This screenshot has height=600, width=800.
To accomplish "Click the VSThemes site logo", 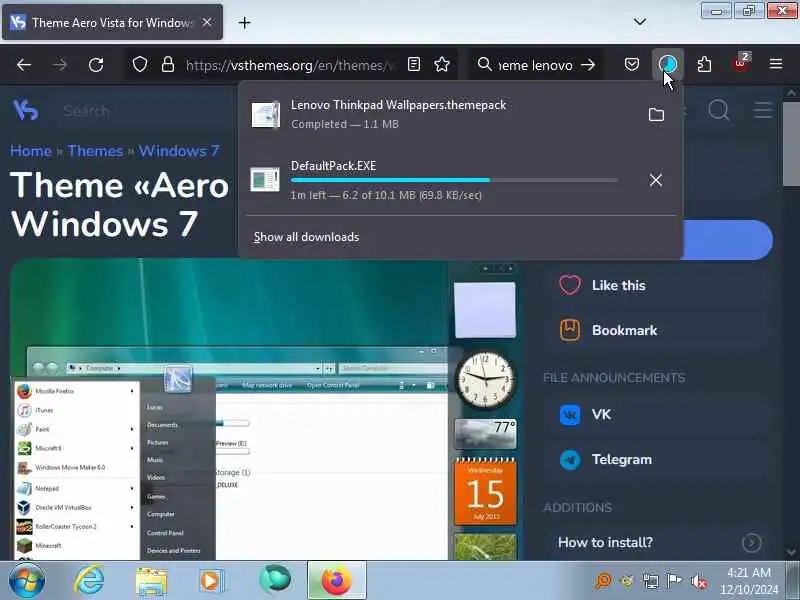I will (x=26, y=110).
